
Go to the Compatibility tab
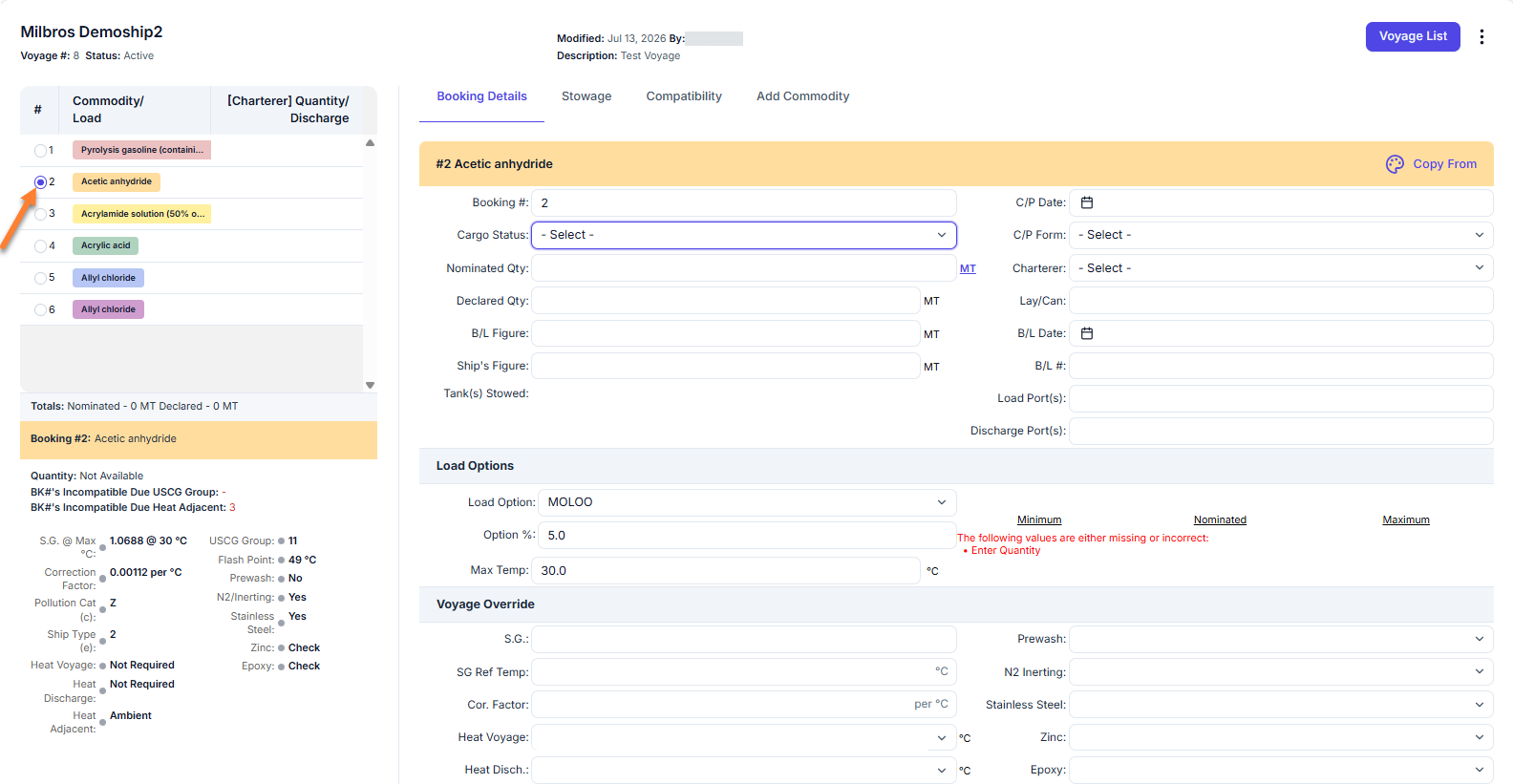click(684, 96)
